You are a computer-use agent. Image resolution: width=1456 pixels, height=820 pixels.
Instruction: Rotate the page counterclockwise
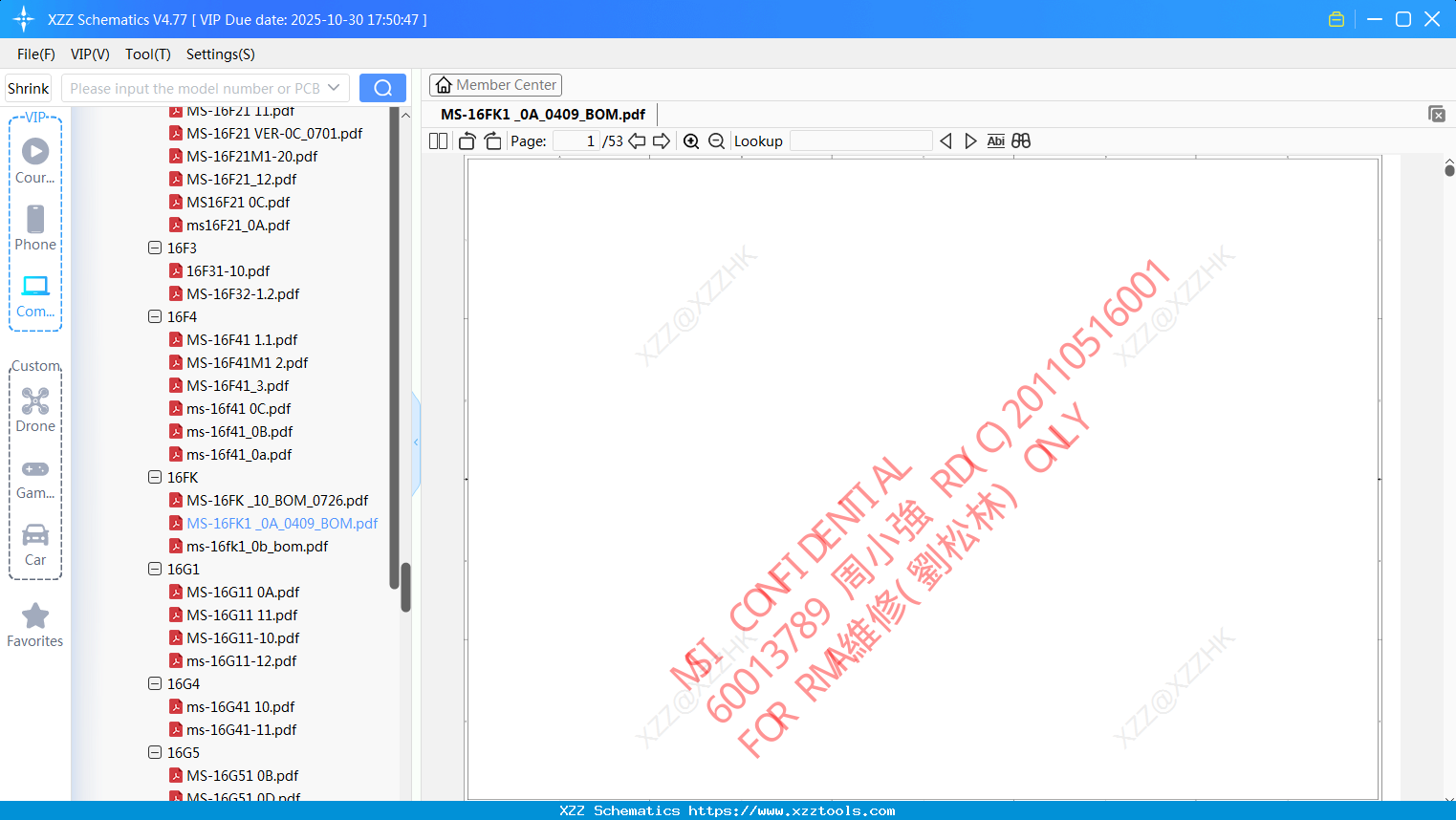click(x=467, y=141)
